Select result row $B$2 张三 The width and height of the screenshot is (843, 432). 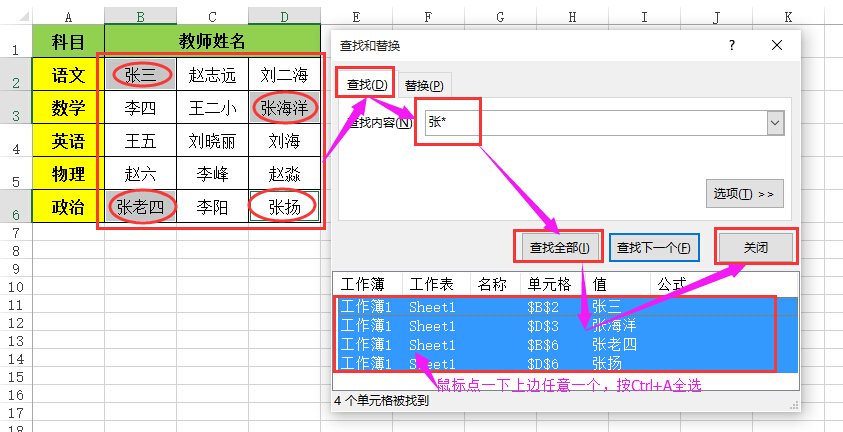click(x=566, y=307)
